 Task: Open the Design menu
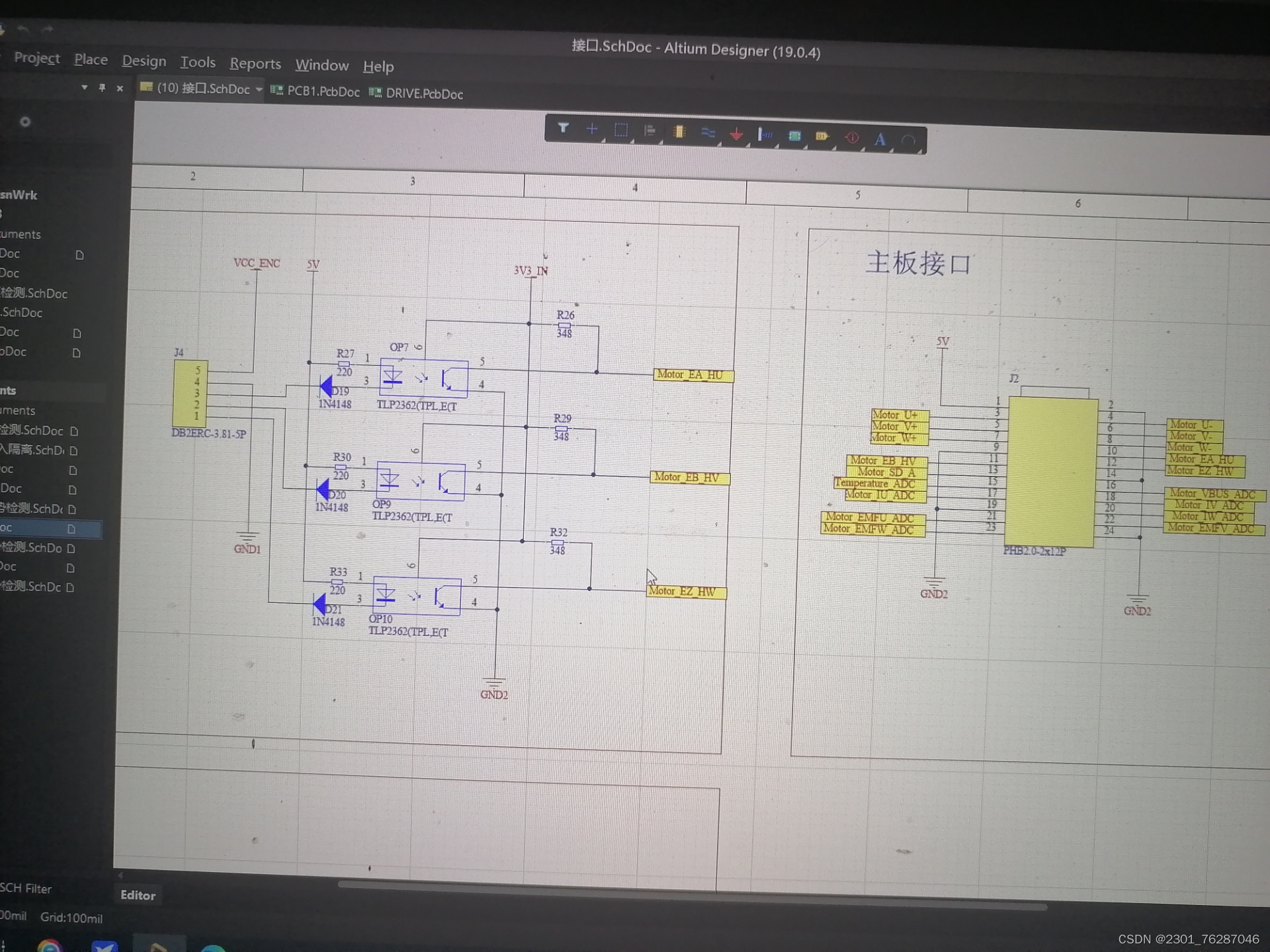(x=144, y=61)
